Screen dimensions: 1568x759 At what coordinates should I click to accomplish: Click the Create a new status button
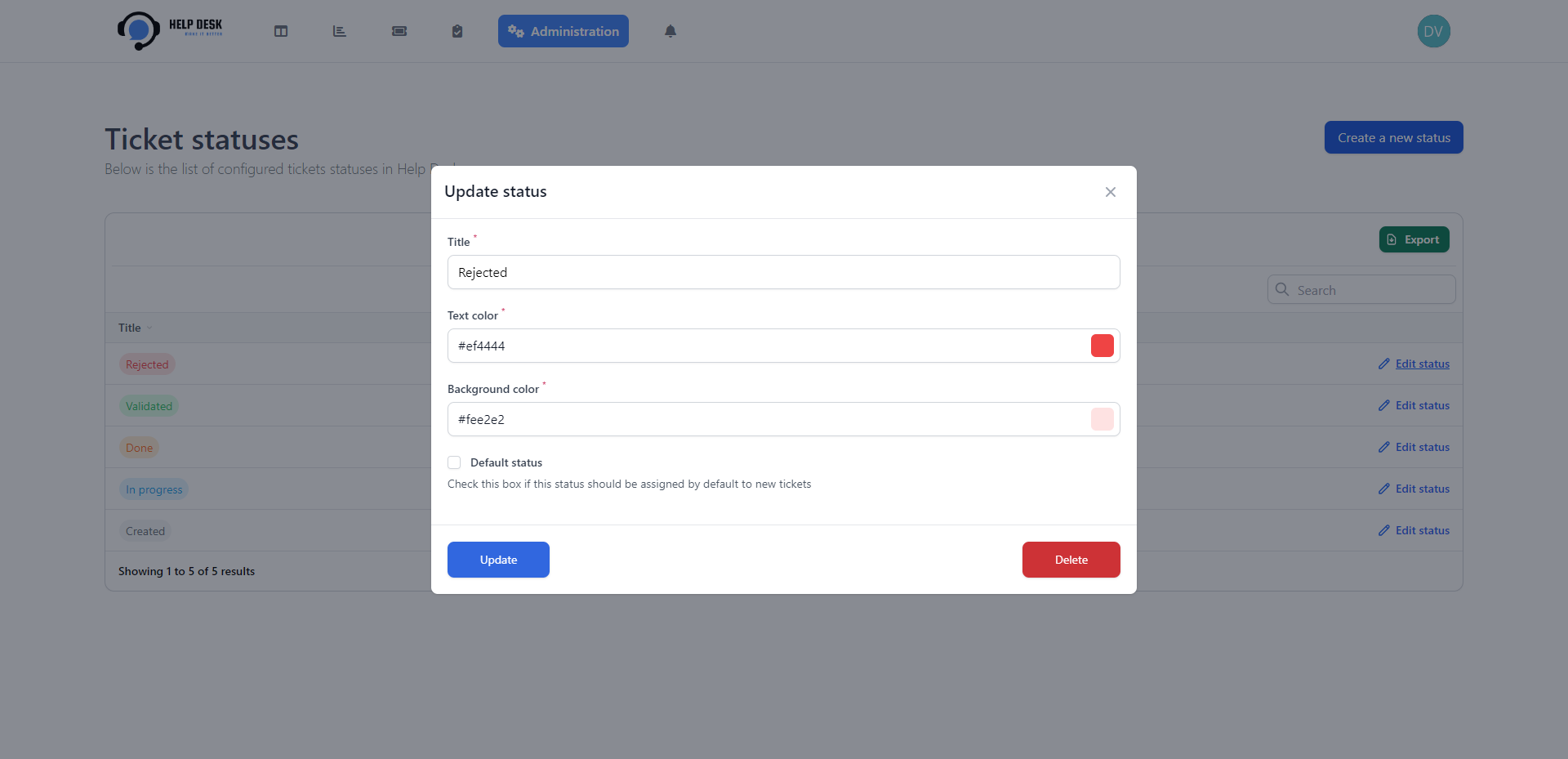(x=1393, y=137)
